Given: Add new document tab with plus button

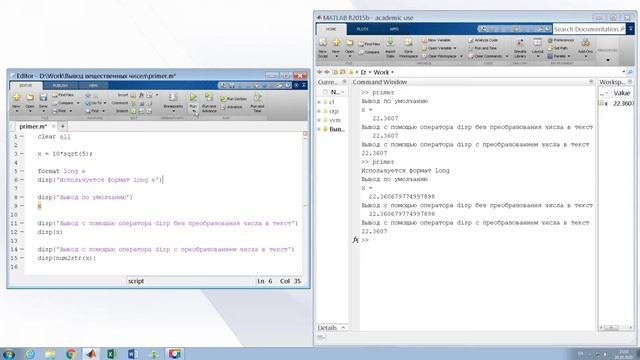Looking at the screenshot, I should (x=62, y=127).
